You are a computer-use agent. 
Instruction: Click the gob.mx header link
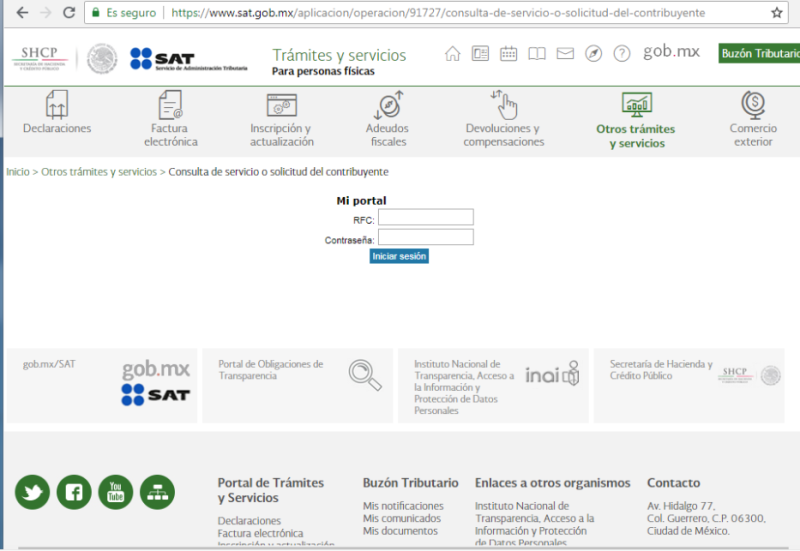(x=671, y=52)
